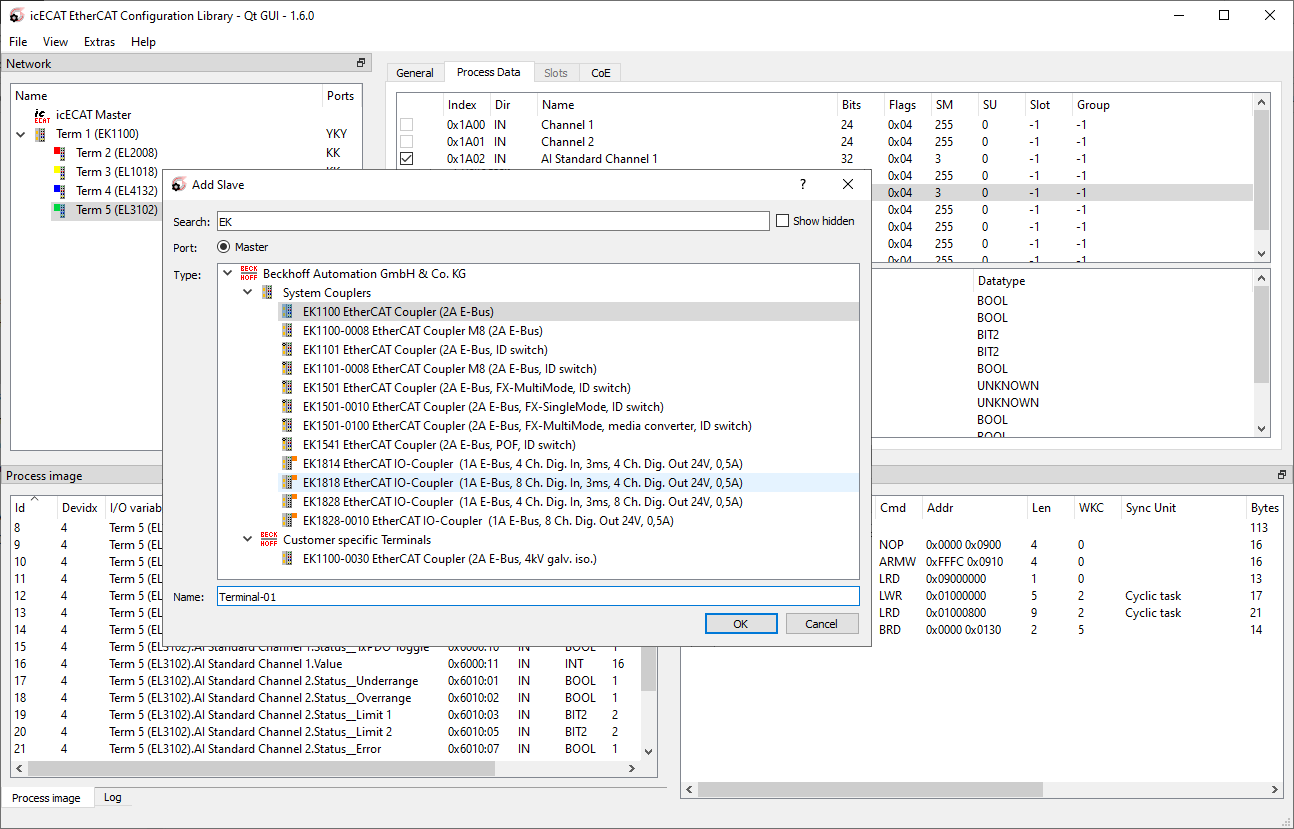
Task: Click the EK1541 POF coupler icon
Action: coord(288,445)
